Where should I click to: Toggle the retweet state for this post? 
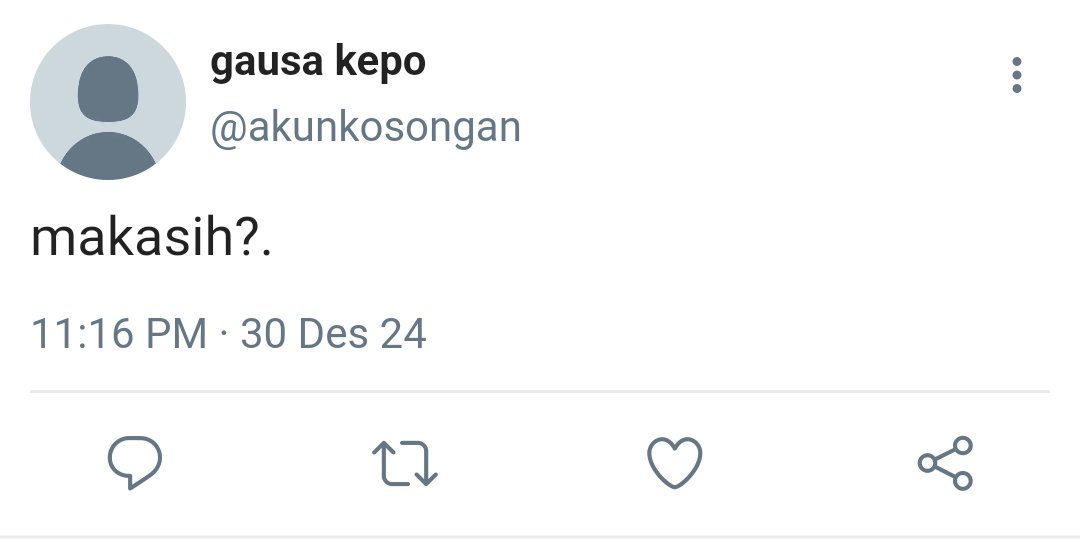coord(405,463)
